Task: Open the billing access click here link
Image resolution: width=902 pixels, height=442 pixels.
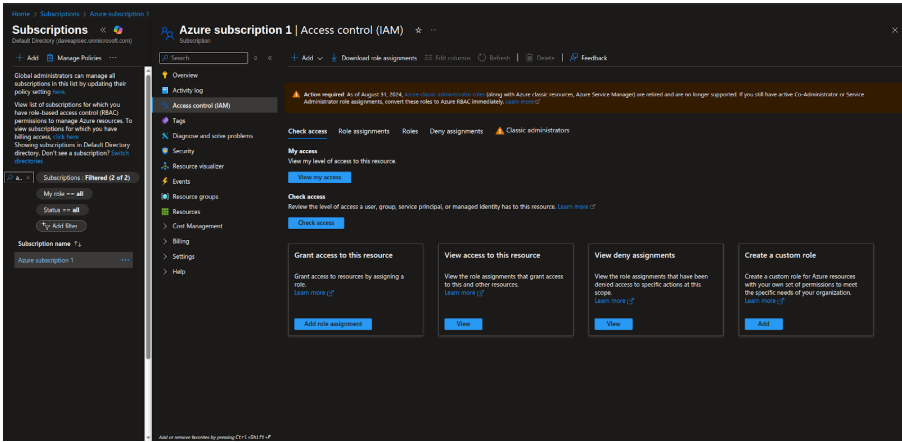Action: [66, 137]
